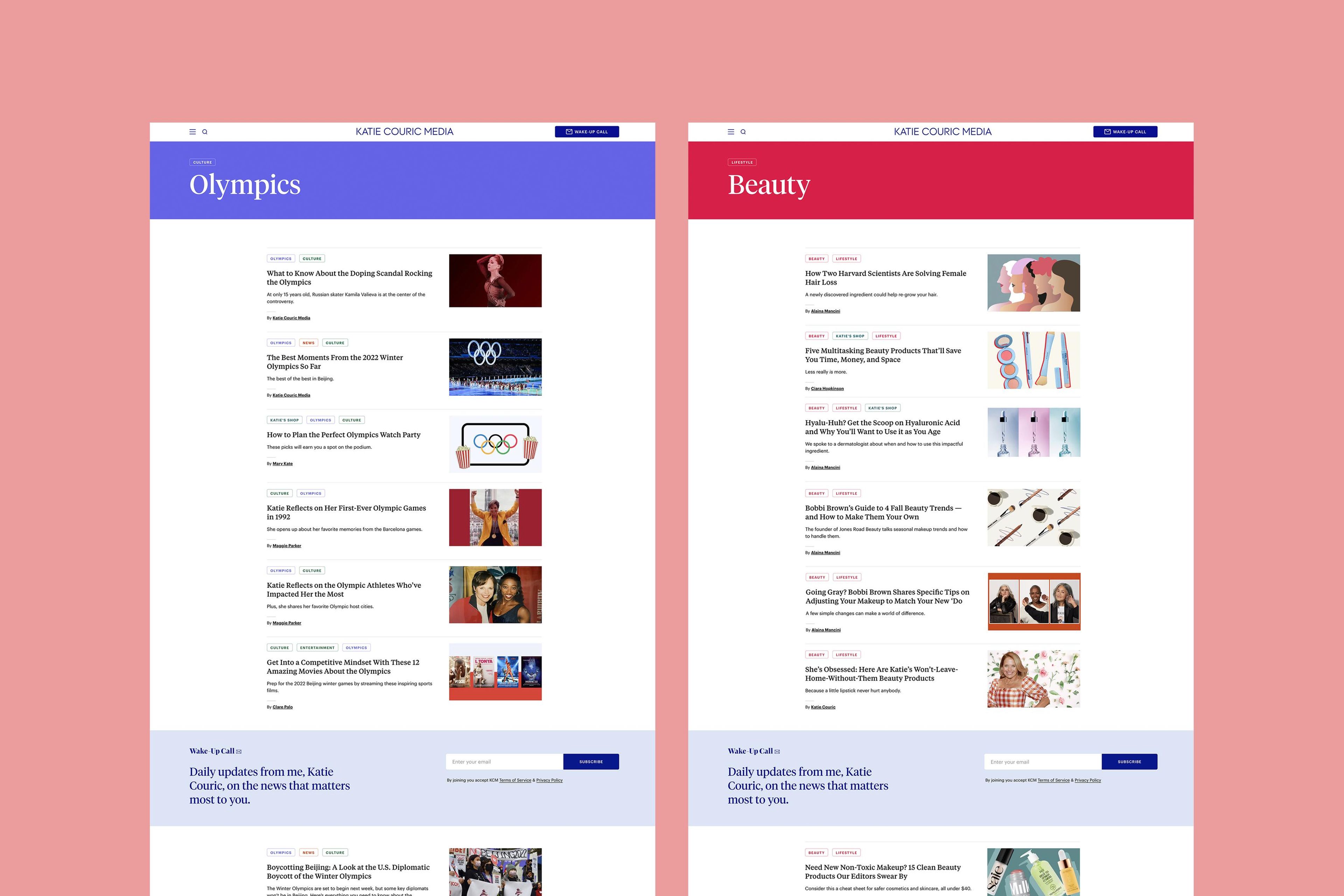Focus email field on Olympics page

point(504,762)
